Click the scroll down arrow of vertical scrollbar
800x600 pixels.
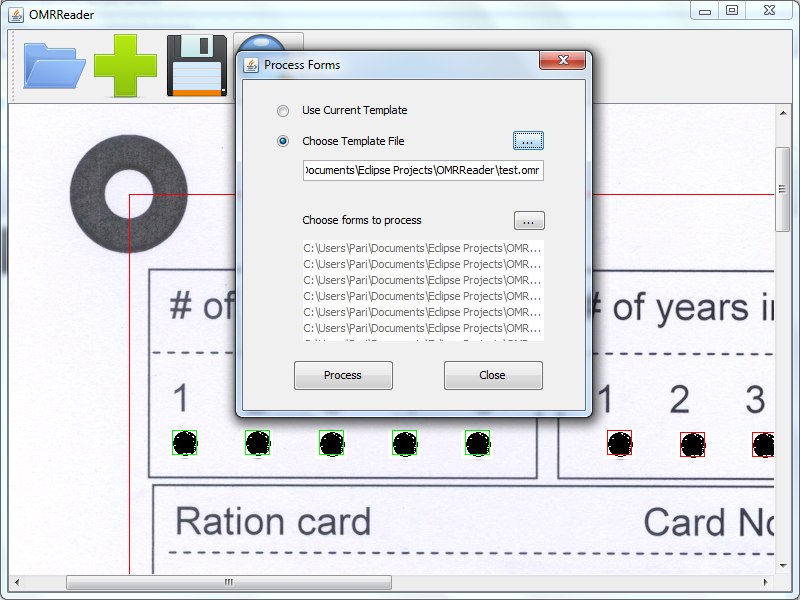coord(783,566)
